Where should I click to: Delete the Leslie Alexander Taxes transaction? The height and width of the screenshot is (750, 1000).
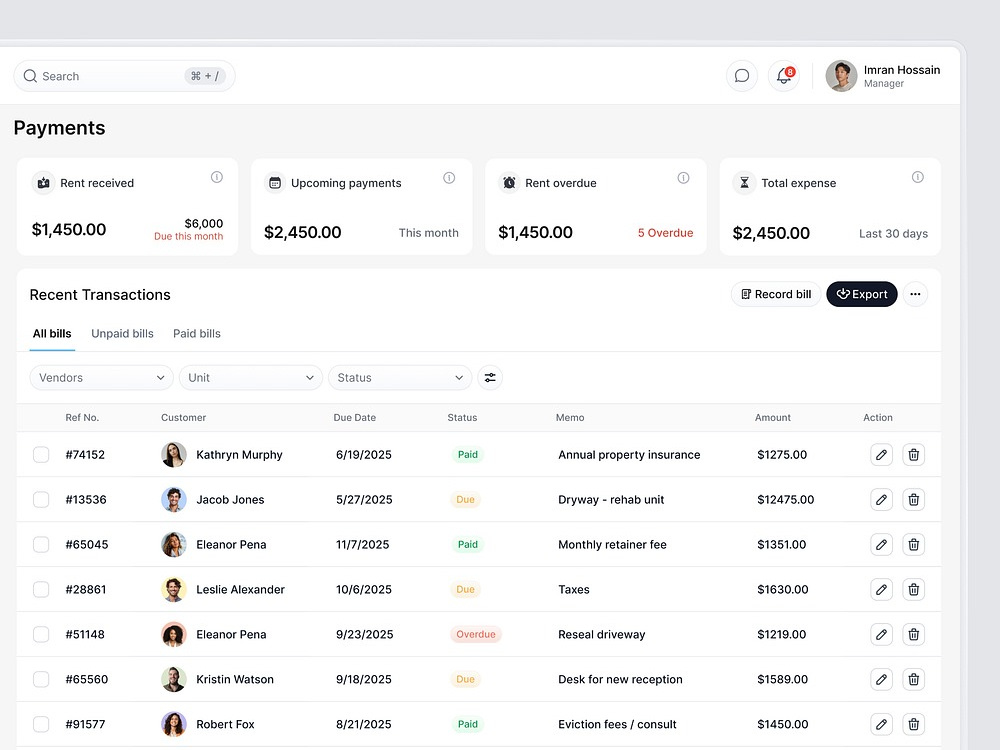(913, 589)
